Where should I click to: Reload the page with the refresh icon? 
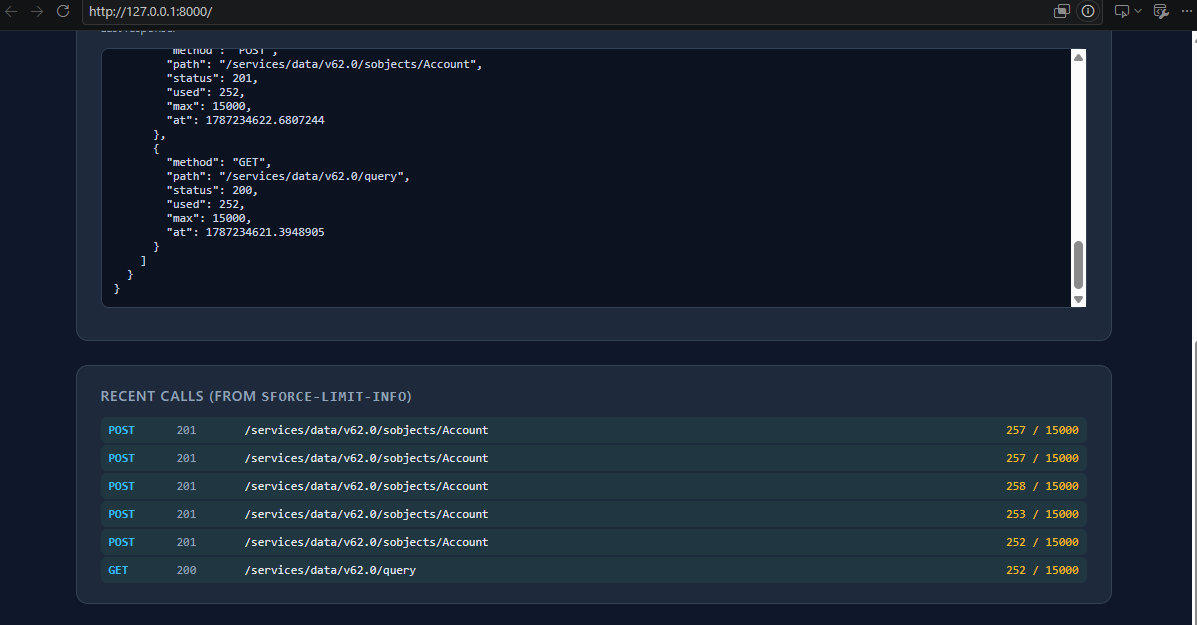coord(63,11)
